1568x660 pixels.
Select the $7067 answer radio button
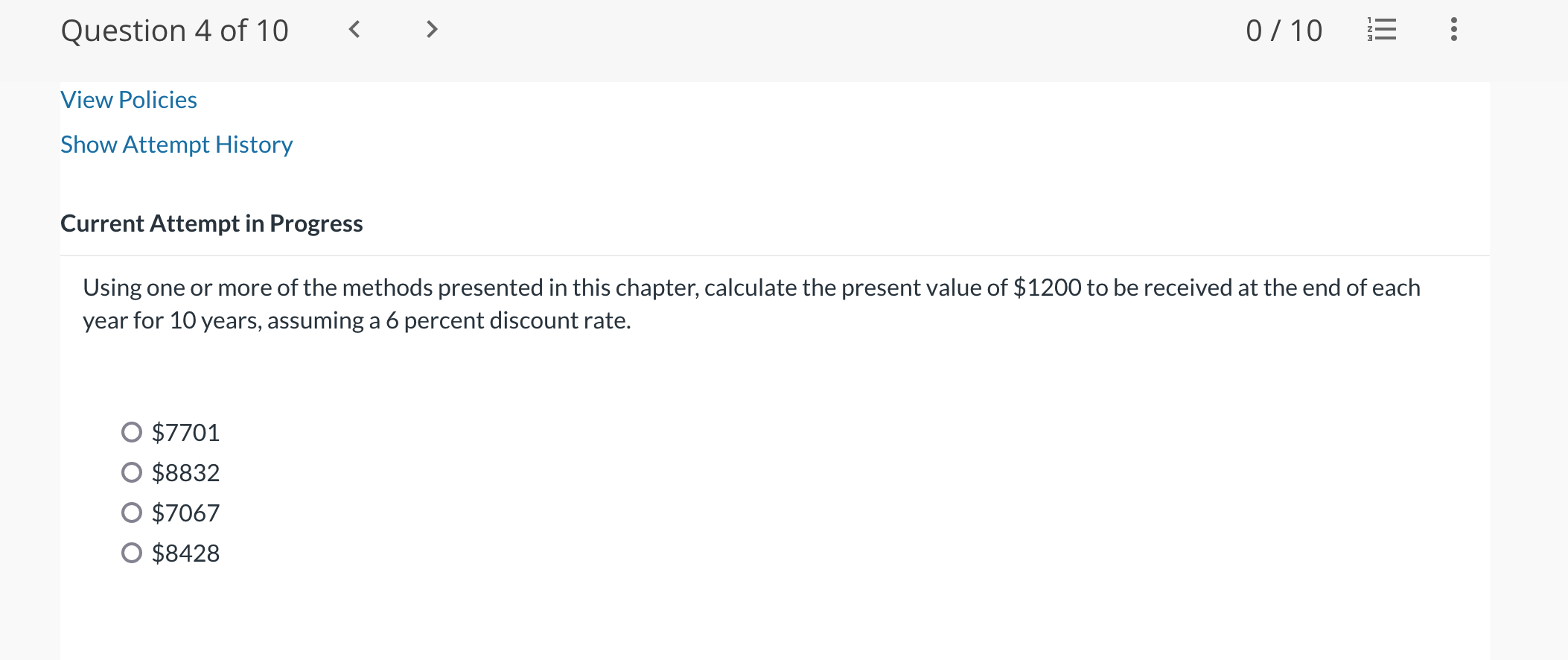(131, 512)
